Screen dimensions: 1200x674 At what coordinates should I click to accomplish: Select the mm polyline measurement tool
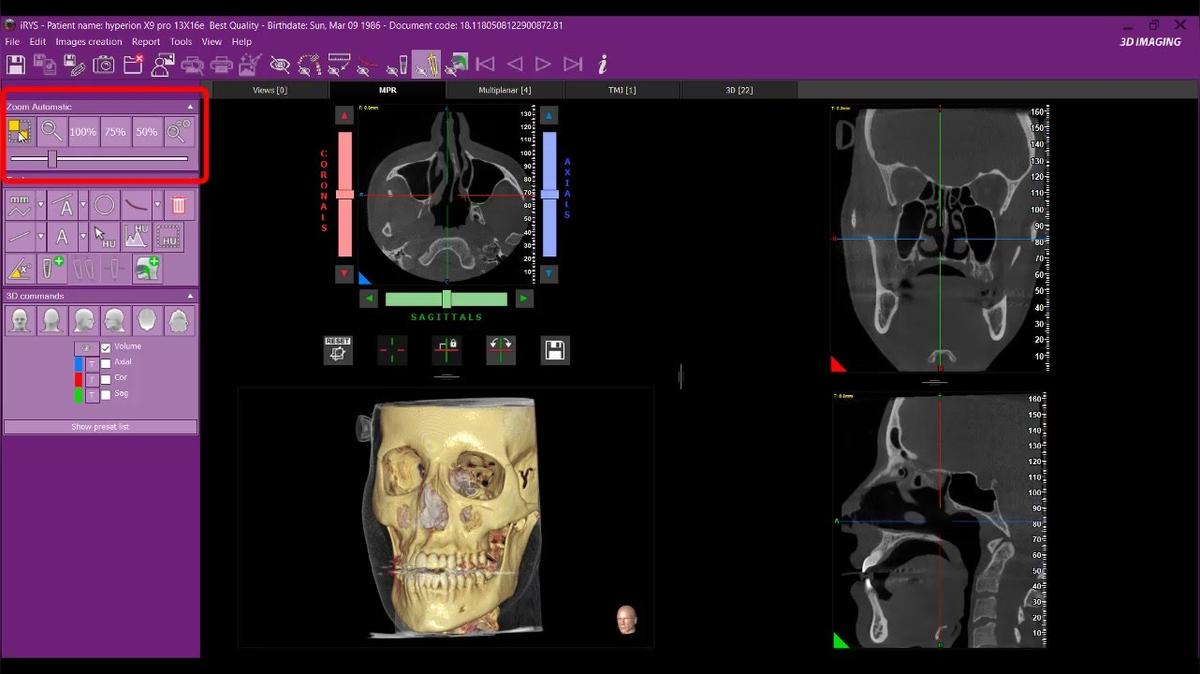20,206
